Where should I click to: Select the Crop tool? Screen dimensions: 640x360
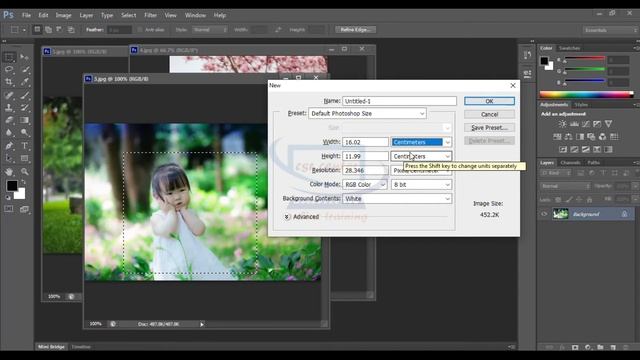coord(9,82)
